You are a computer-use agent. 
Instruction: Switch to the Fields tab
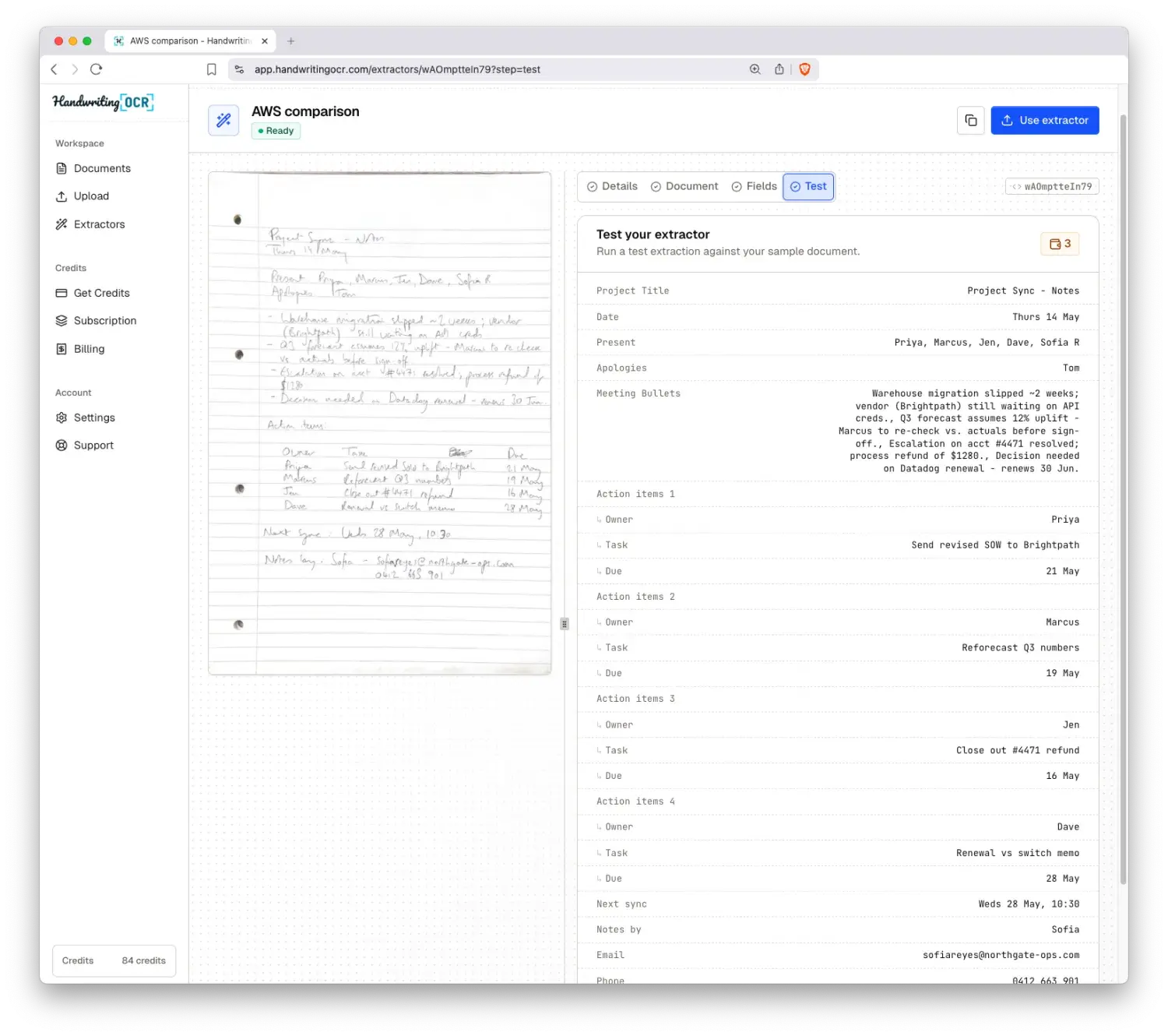tap(754, 186)
